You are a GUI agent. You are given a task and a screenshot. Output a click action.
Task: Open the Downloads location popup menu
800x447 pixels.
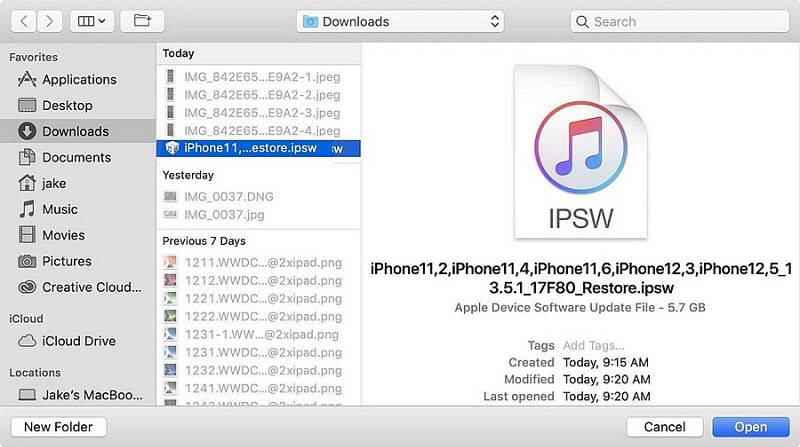tap(400, 21)
